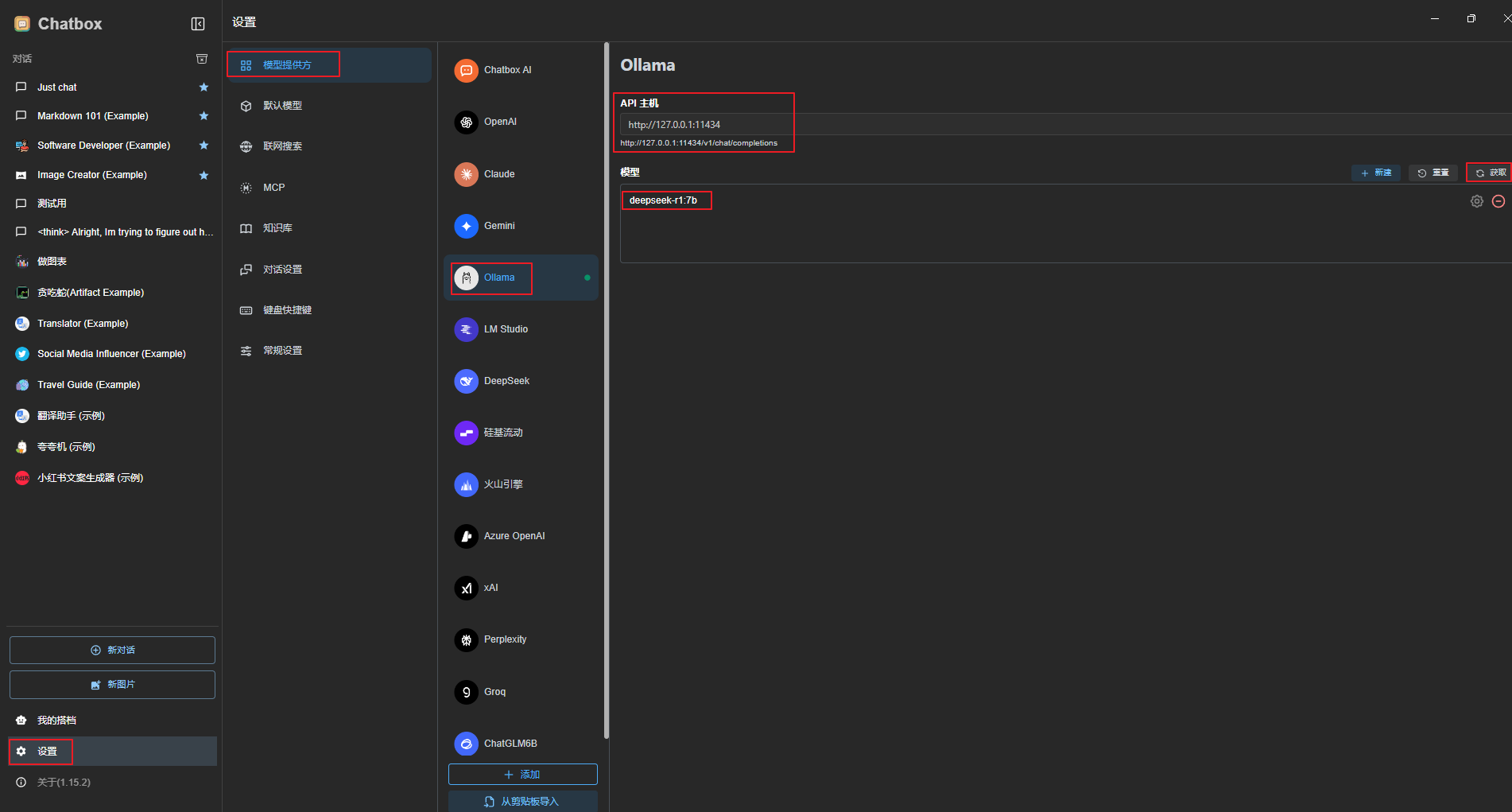
Task: Open the MCP settings tab
Action: point(329,188)
